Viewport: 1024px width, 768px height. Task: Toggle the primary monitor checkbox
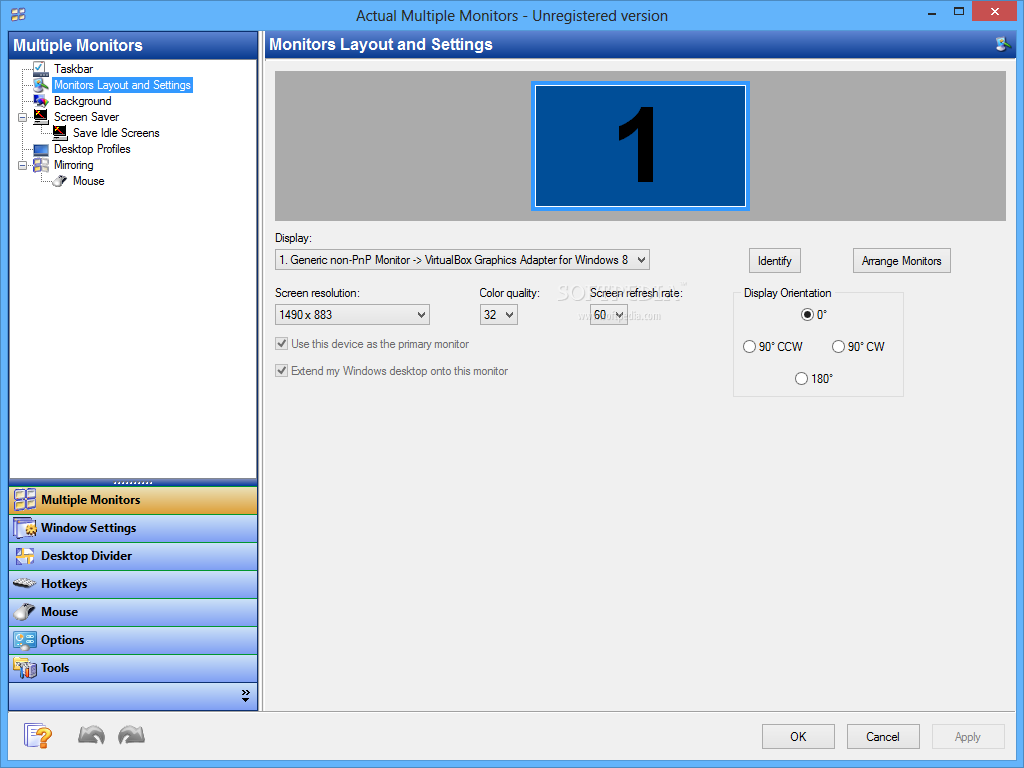281,344
